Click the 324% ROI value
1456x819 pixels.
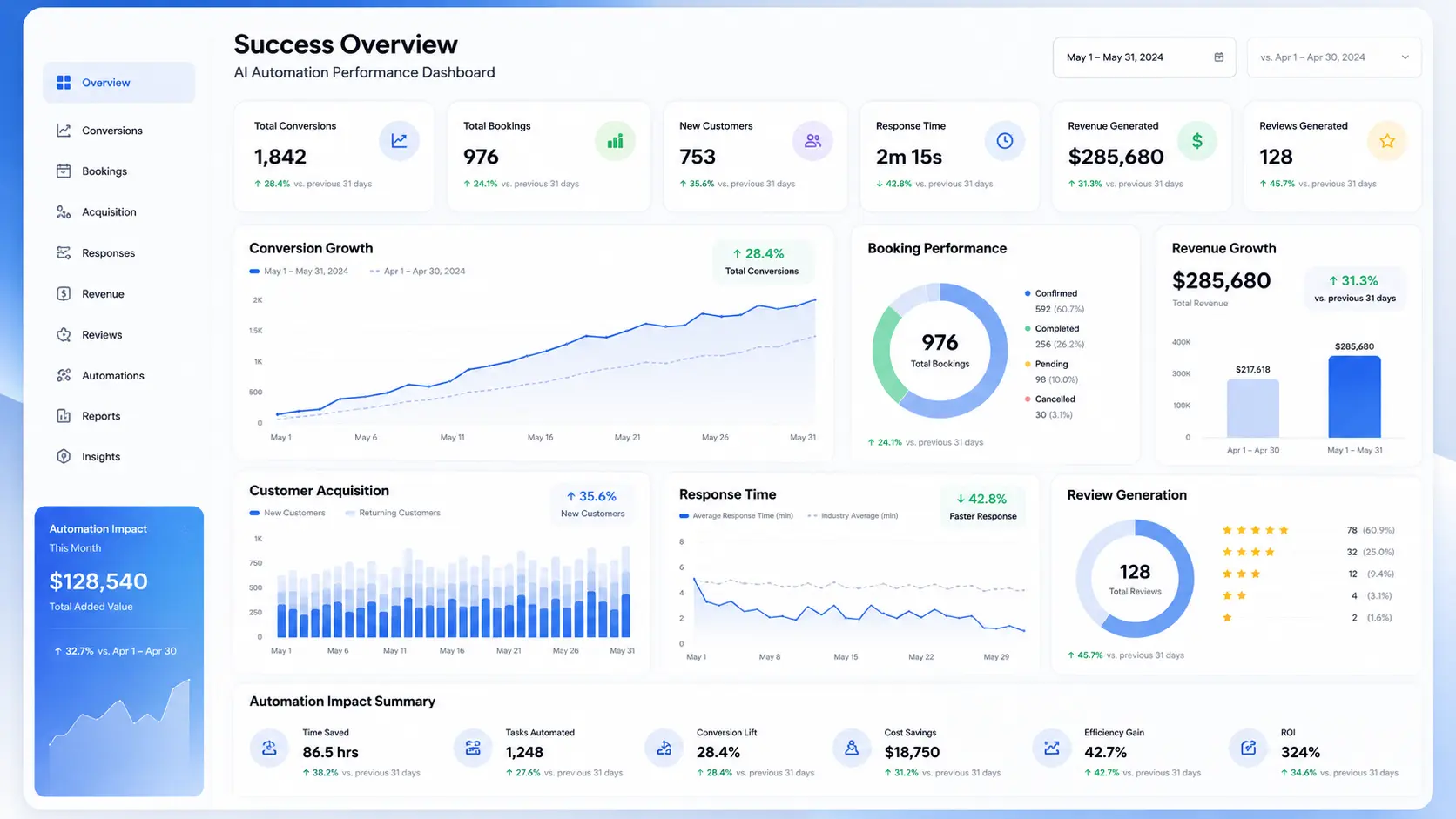[1300, 753]
